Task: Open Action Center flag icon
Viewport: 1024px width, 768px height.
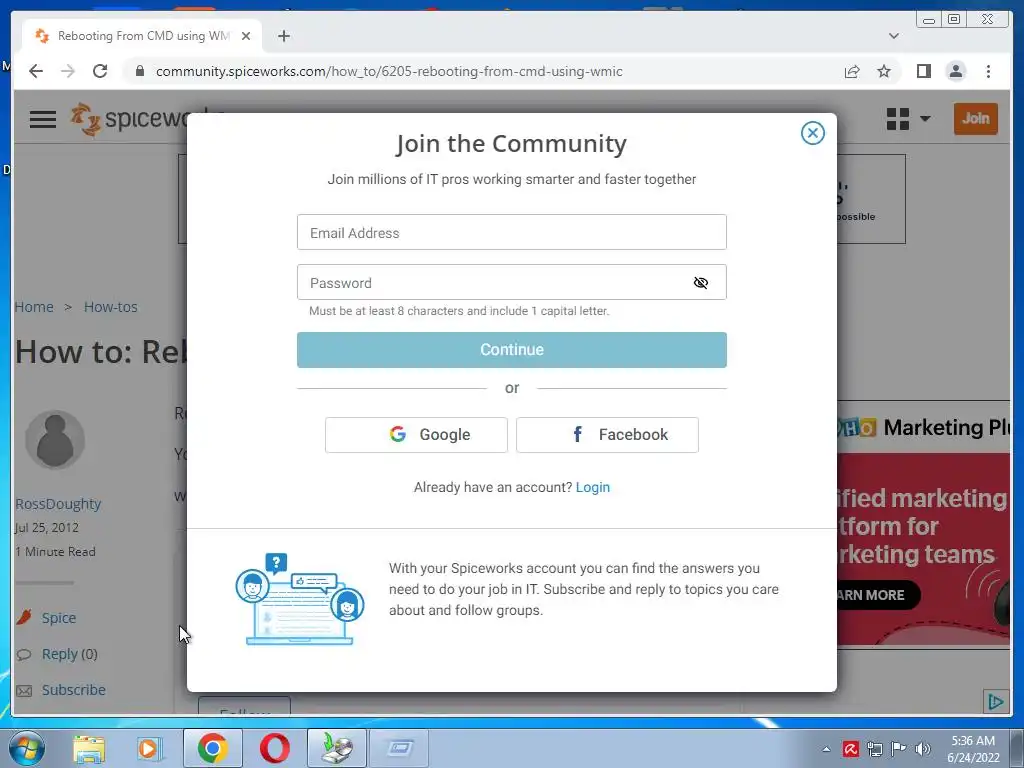Action: pos(899,749)
